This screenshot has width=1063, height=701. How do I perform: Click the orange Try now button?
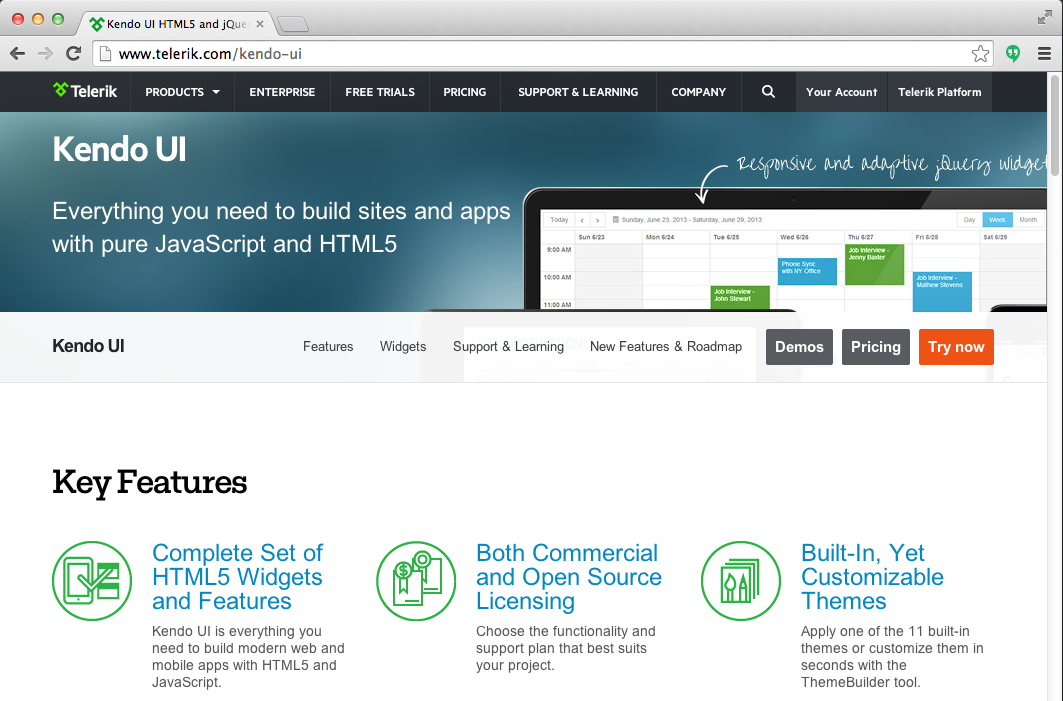coord(956,346)
